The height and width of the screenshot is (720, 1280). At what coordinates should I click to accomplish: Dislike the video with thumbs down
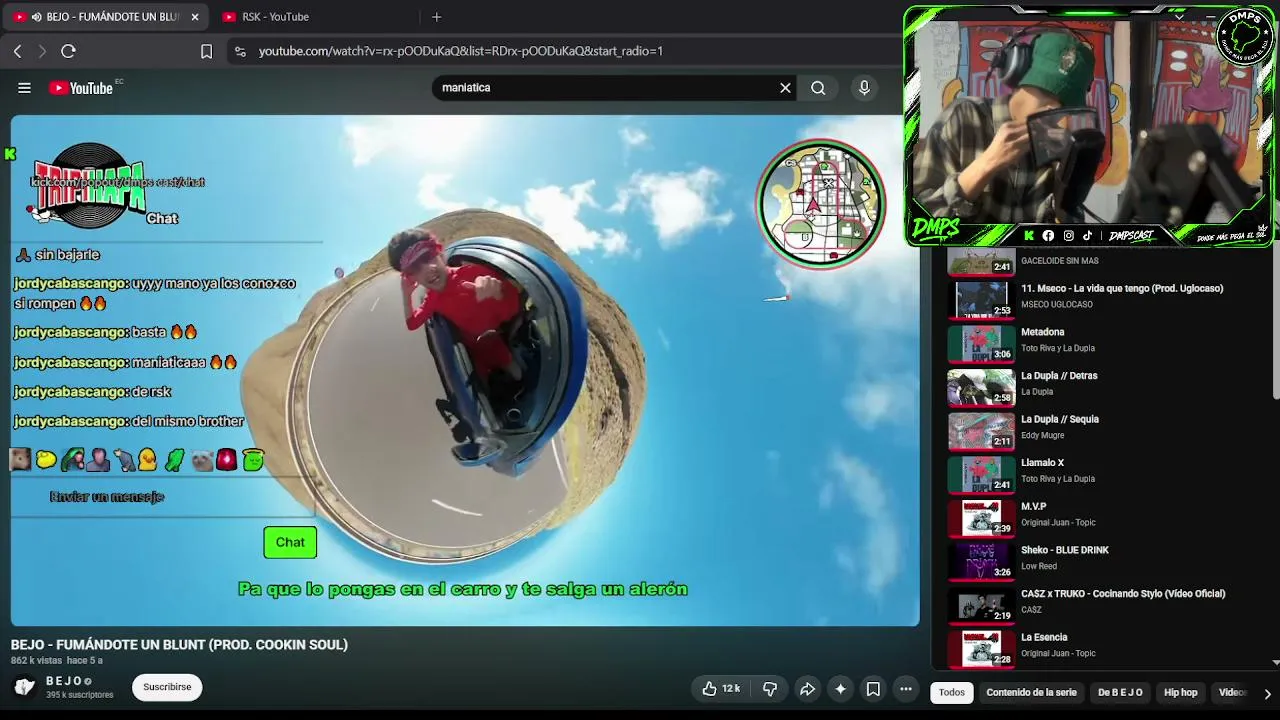coord(770,688)
